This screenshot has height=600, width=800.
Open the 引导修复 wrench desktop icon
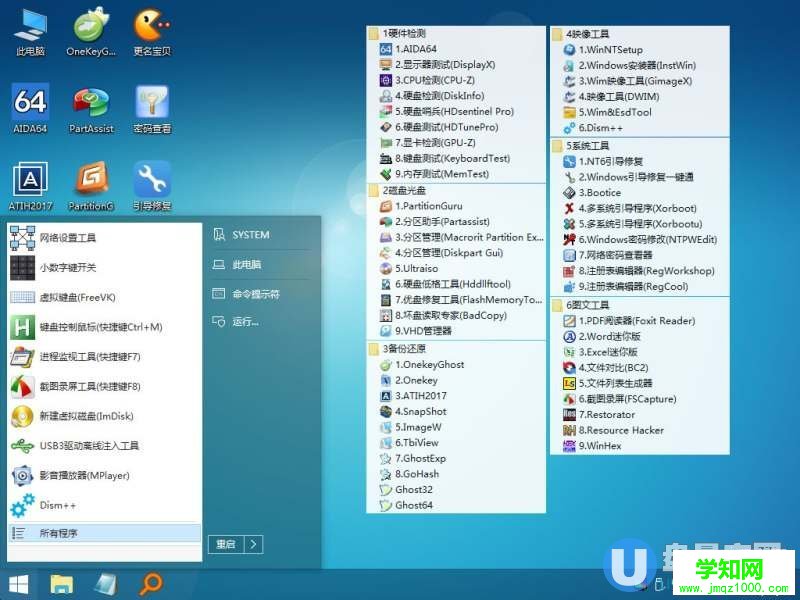pyautogui.click(x=152, y=186)
